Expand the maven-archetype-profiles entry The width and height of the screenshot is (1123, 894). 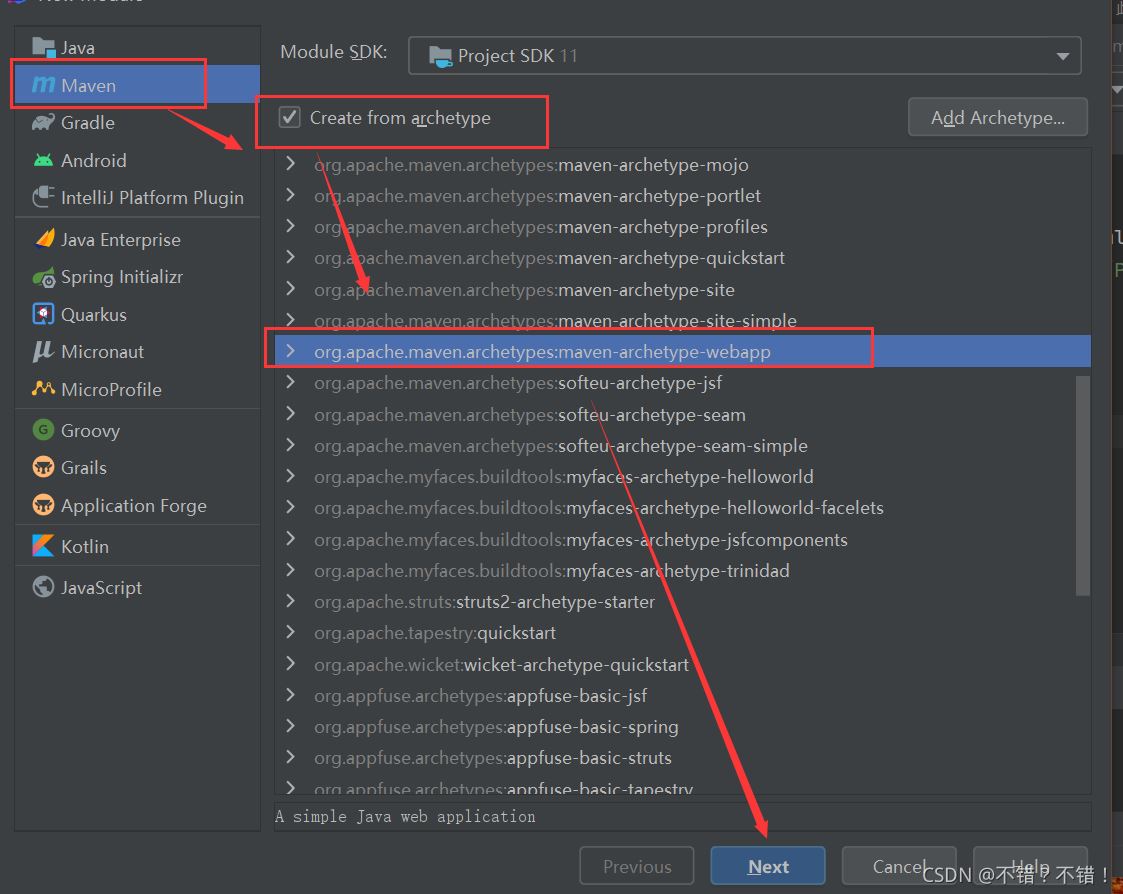(x=290, y=226)
